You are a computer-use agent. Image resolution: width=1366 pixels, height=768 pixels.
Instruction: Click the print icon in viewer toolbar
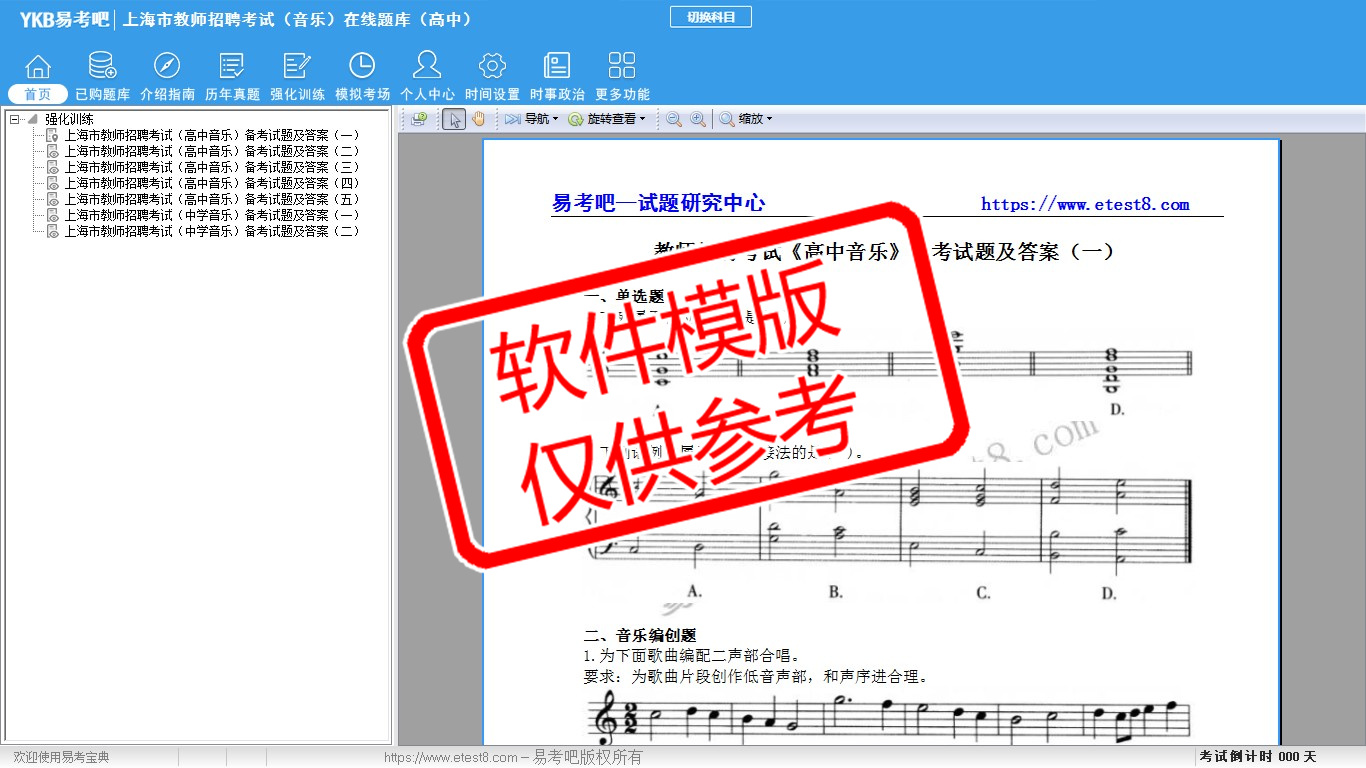[x=419, y=119]
